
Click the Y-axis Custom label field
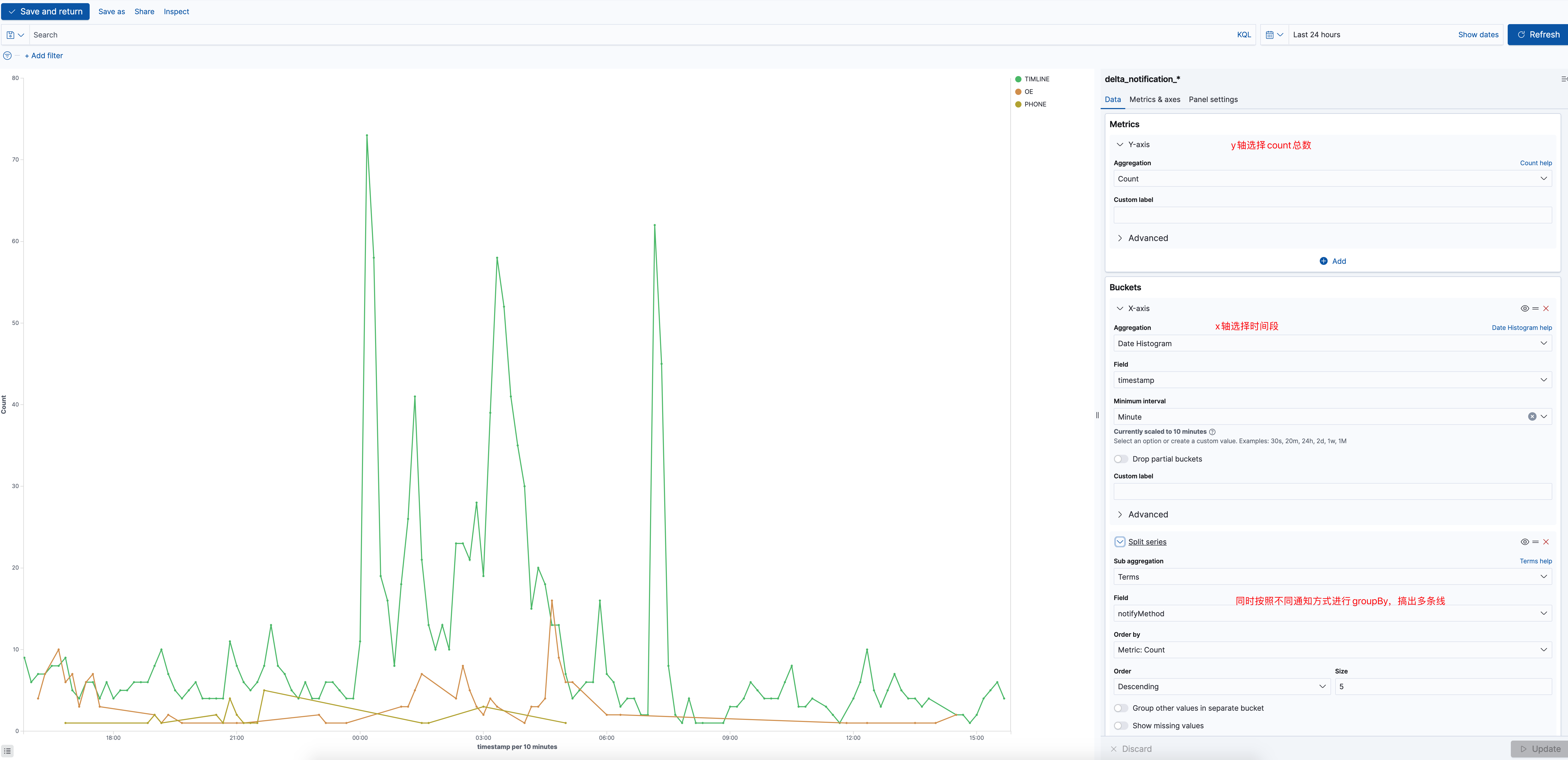click(1332, 215)
